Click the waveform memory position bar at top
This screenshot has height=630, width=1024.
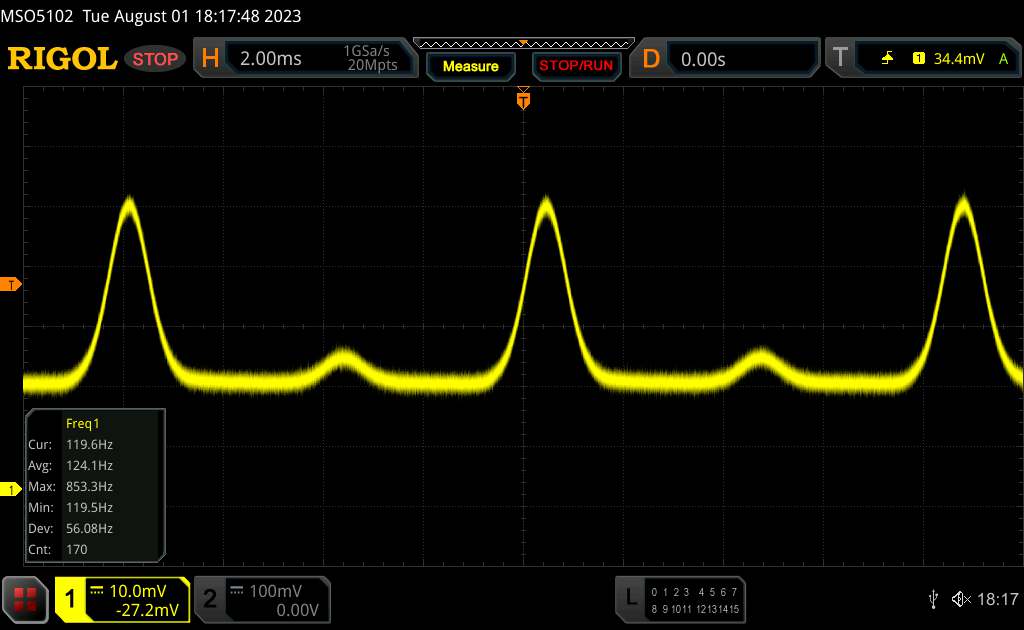(x=523, y=42)
